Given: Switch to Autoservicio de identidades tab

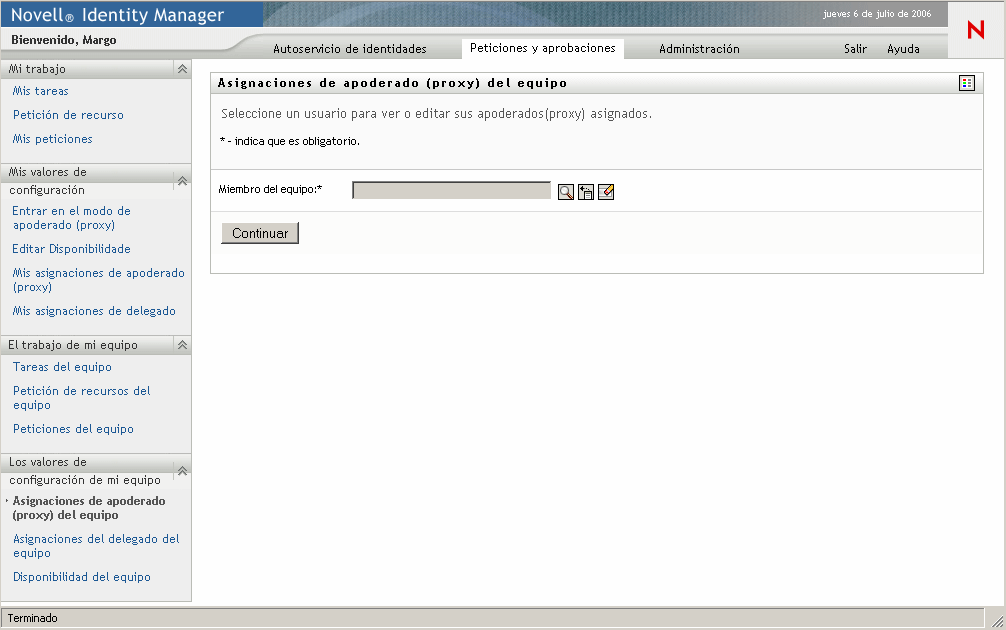Looking at the screenshot, I should (350, 49).
